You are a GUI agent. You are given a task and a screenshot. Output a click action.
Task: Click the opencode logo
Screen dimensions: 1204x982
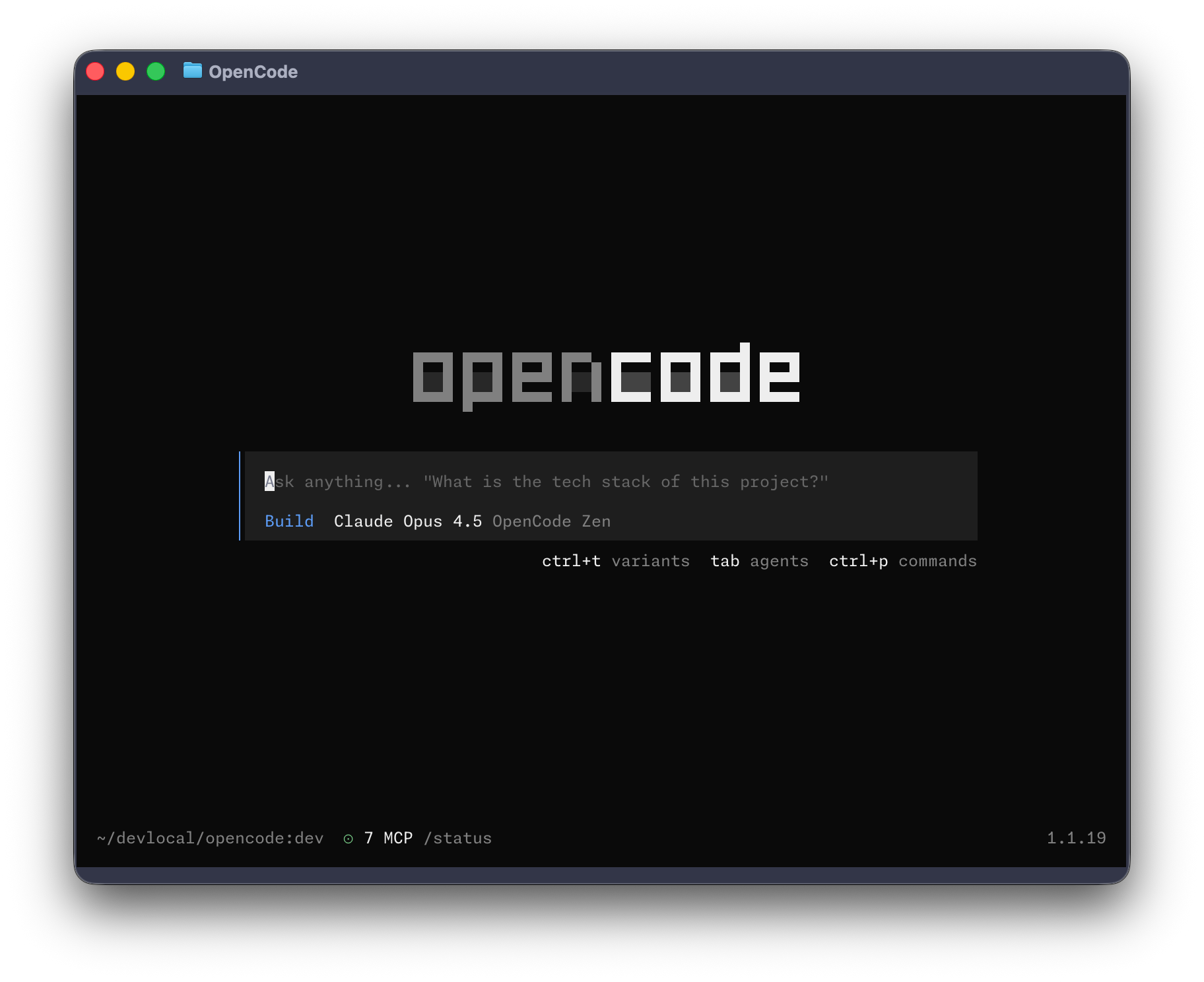pyautogui.click(x=606, y=376)
